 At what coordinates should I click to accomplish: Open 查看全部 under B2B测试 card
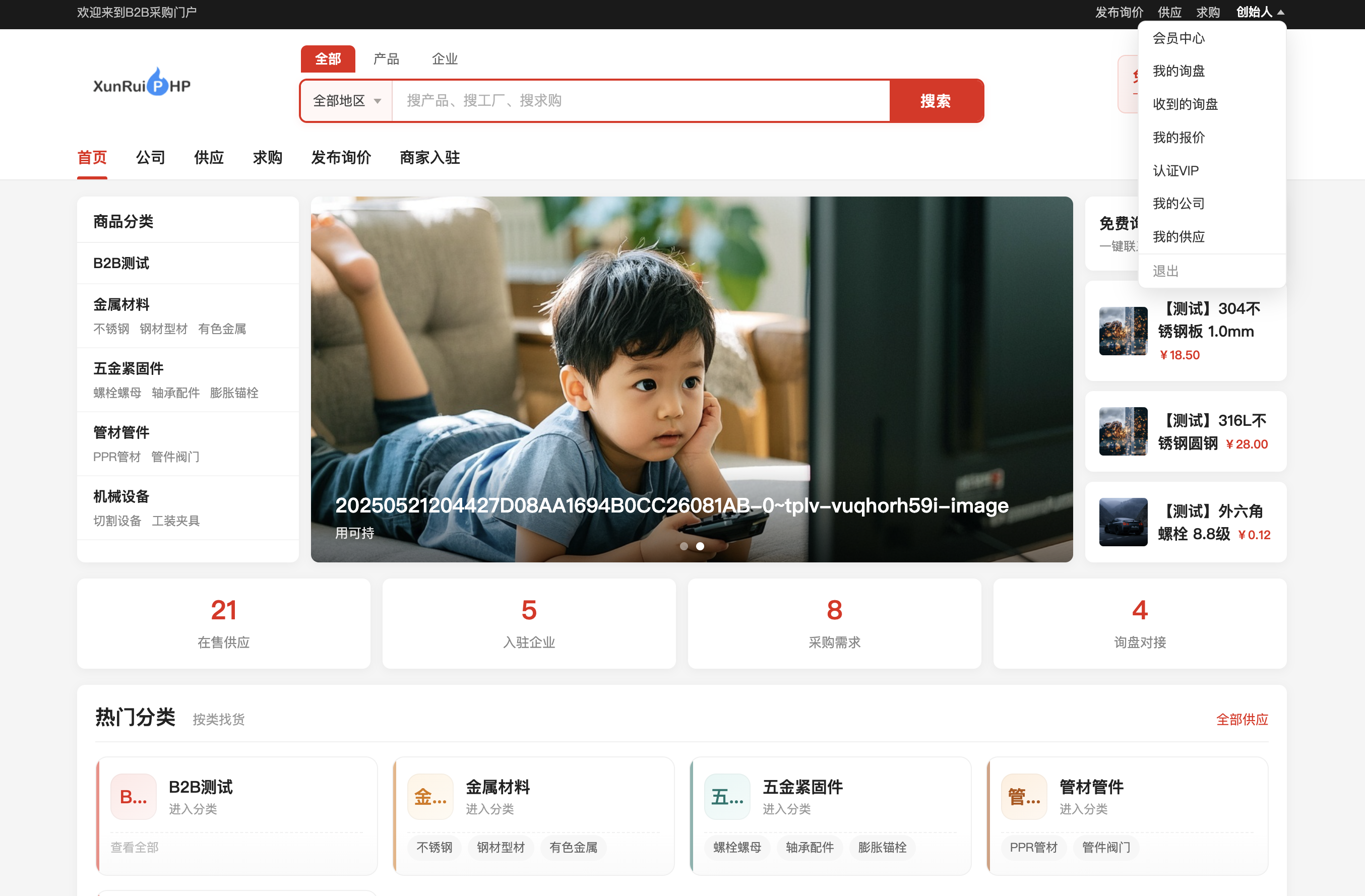134,847
